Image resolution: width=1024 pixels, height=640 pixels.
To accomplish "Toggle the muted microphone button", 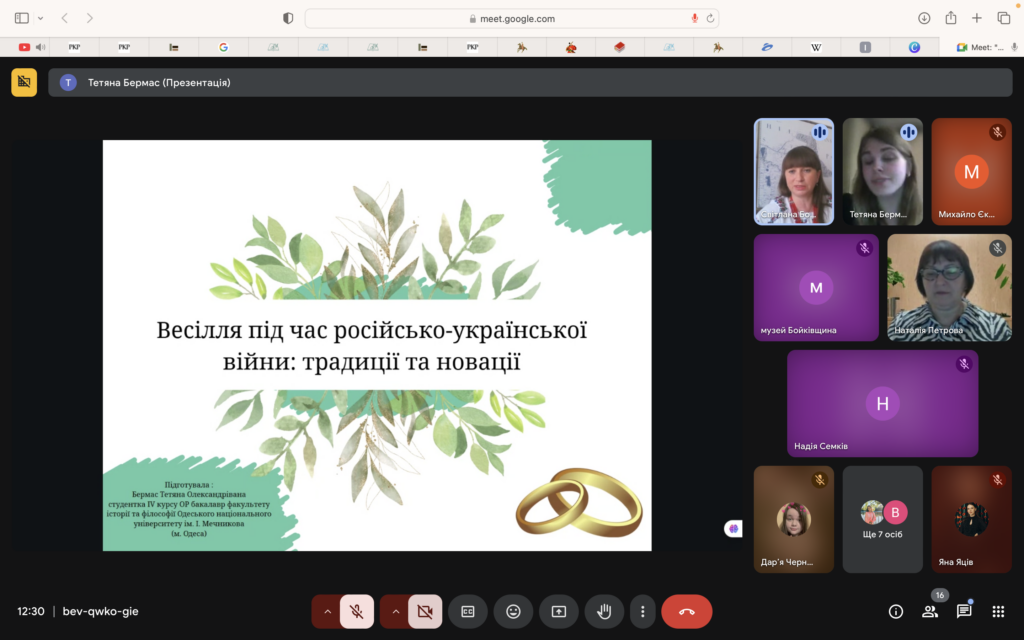I will click(x=357, y=611).
